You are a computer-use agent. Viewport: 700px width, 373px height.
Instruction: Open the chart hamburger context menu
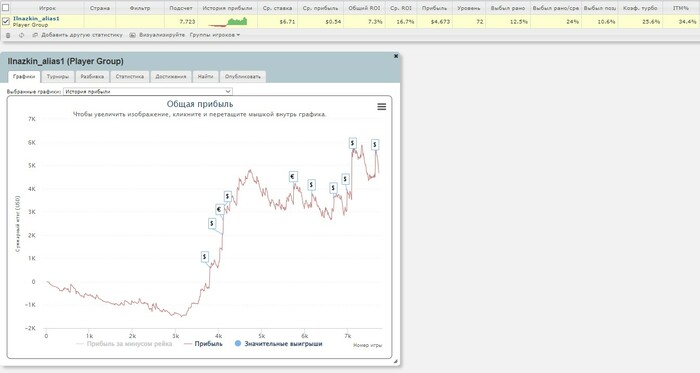tap(382, 107)
